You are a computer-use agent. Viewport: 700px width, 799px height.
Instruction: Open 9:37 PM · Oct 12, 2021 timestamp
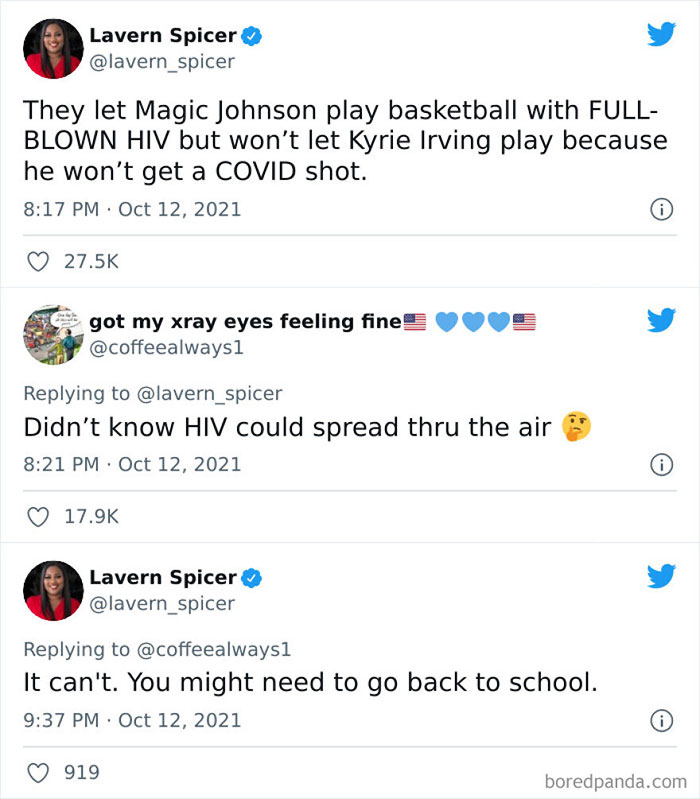tap(132, 721)
